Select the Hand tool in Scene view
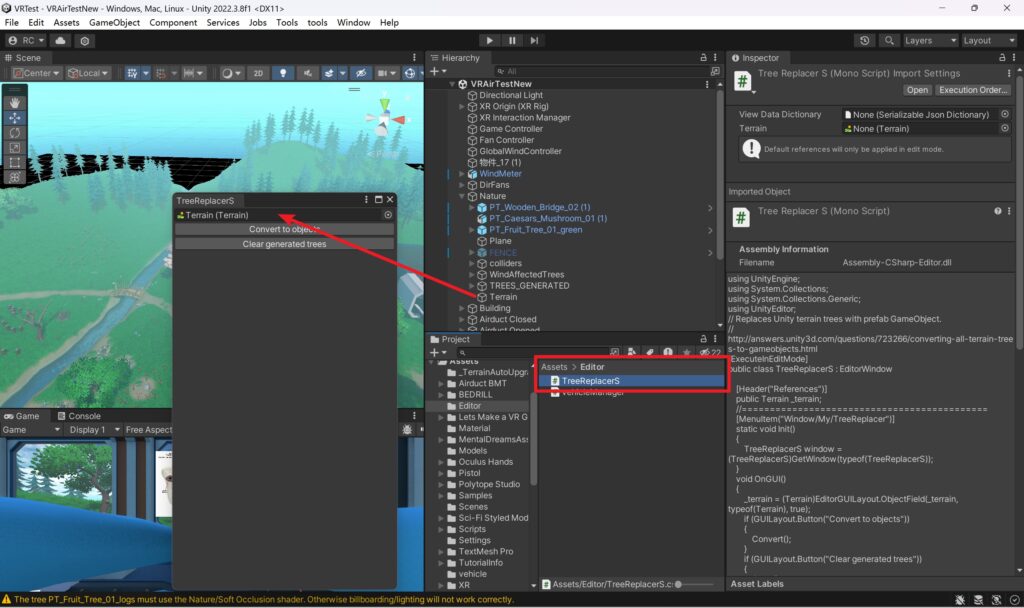 pos(15,103)
